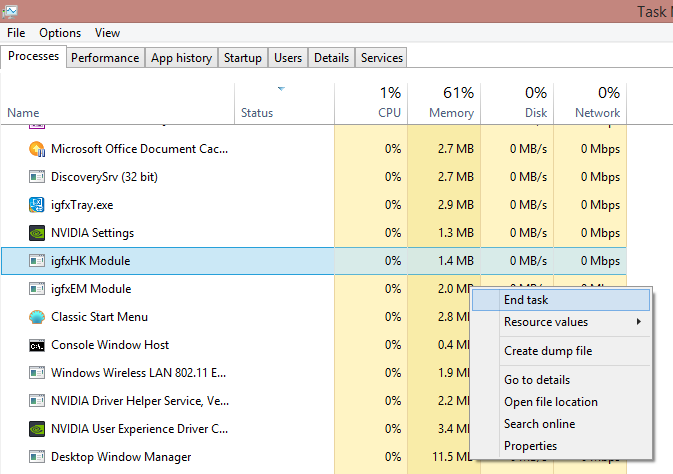This screenshot has height=474, width=673.
Task: Click the sort direction arrow above Status
Action: tap(281, 89)
